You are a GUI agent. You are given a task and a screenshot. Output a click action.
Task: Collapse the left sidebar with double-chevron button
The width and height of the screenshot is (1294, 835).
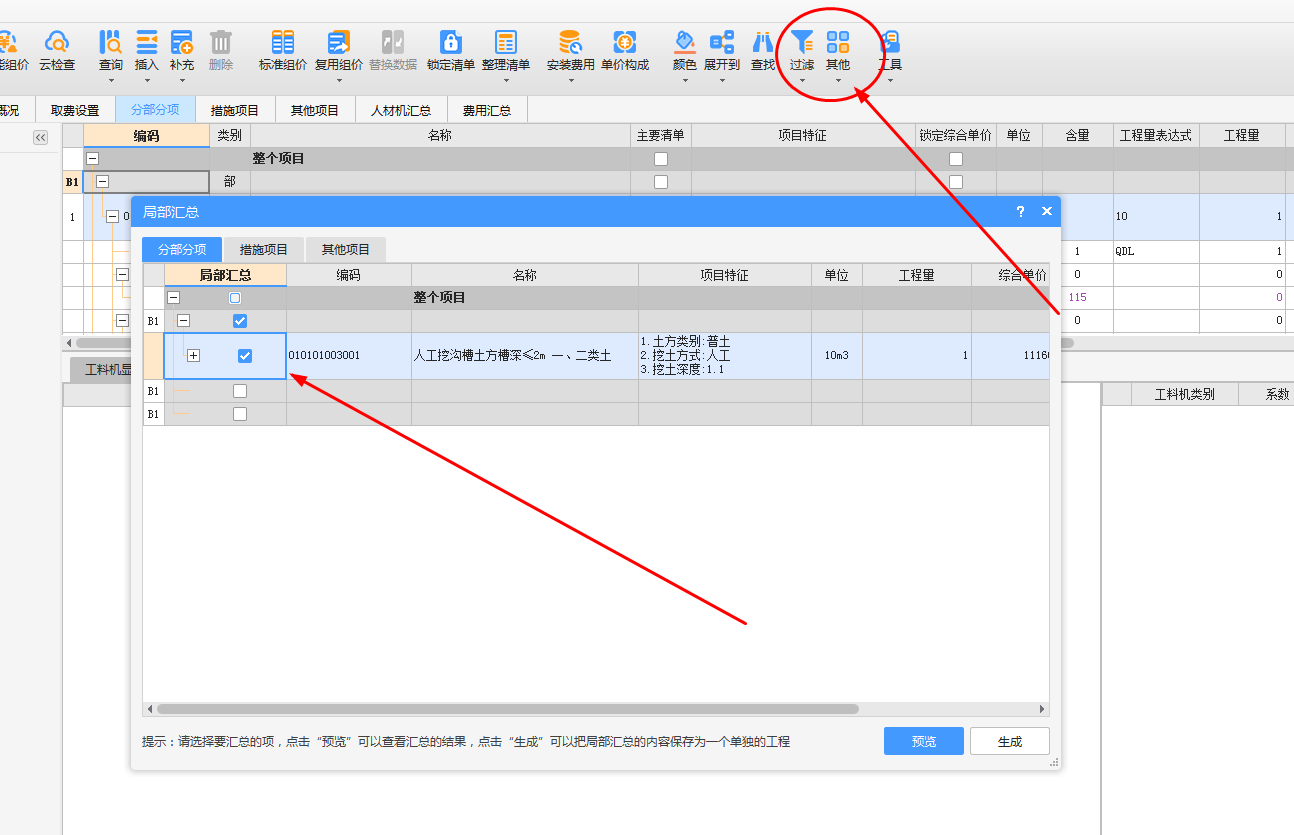pyautogui.click(x=41, y=138)
